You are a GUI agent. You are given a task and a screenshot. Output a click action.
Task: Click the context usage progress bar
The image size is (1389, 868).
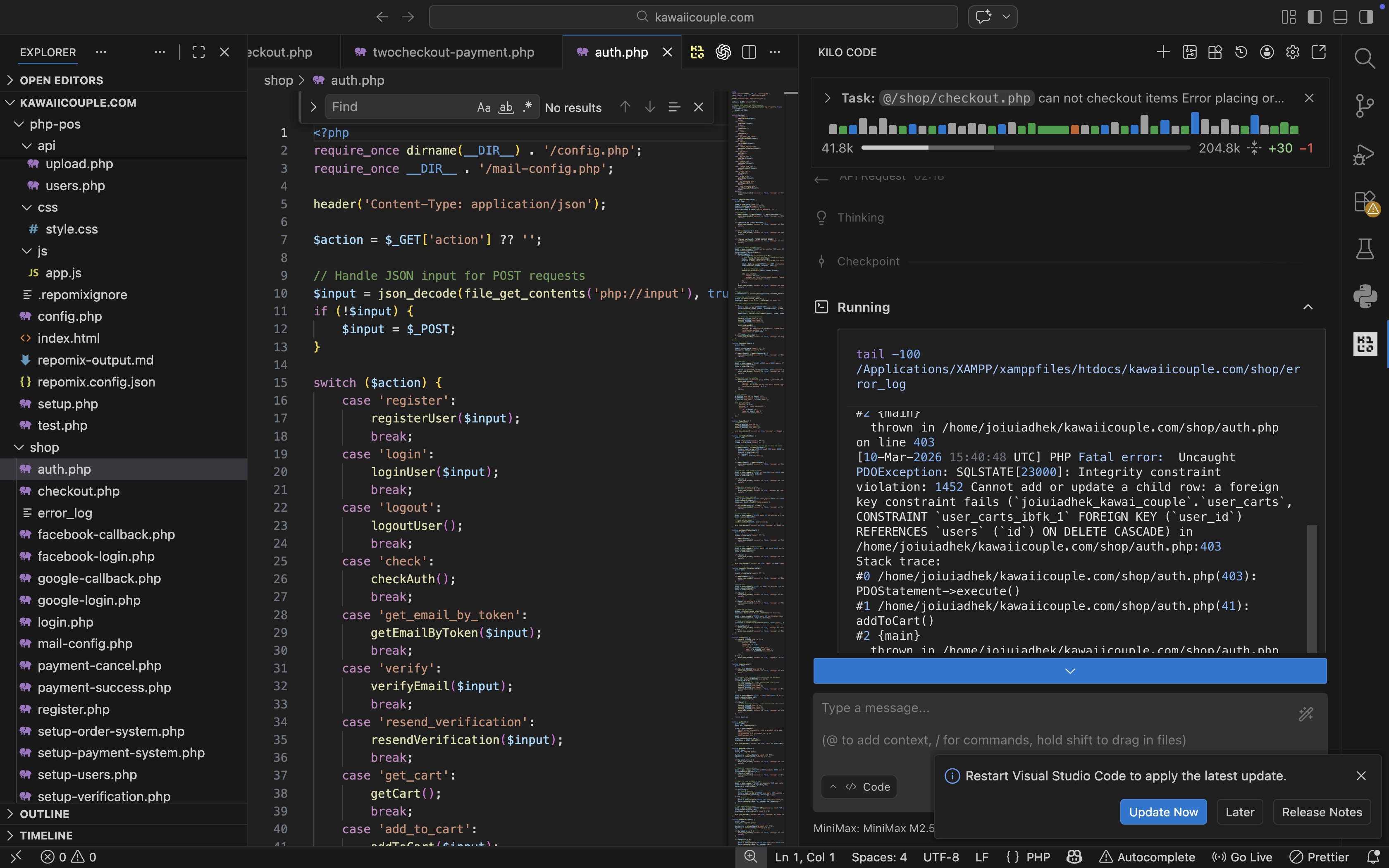coord(1025,148)
